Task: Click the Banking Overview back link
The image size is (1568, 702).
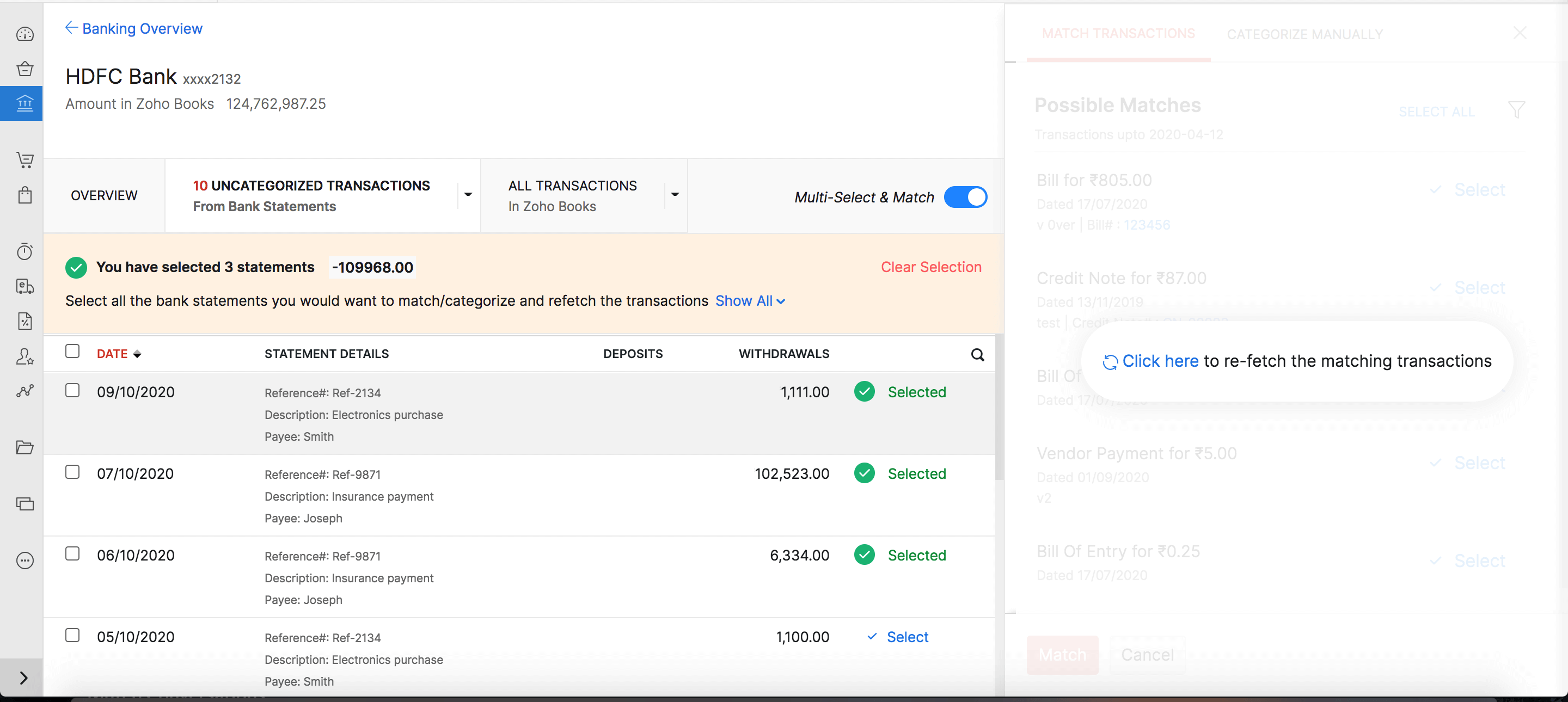Action: [x=134, y=28]
